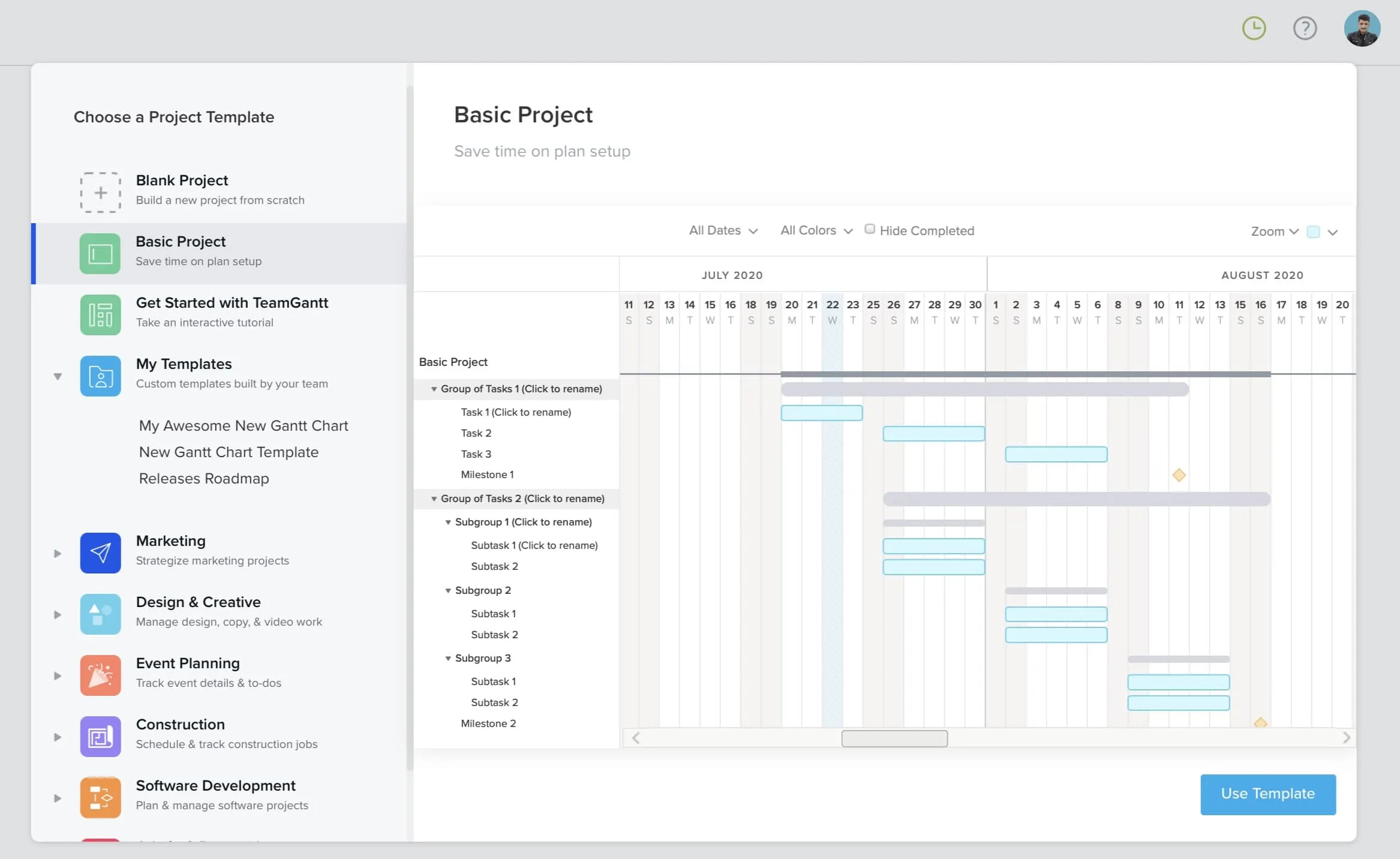
Task: Click the Get Started with TeamGantt icon
Action: (100, 314)
